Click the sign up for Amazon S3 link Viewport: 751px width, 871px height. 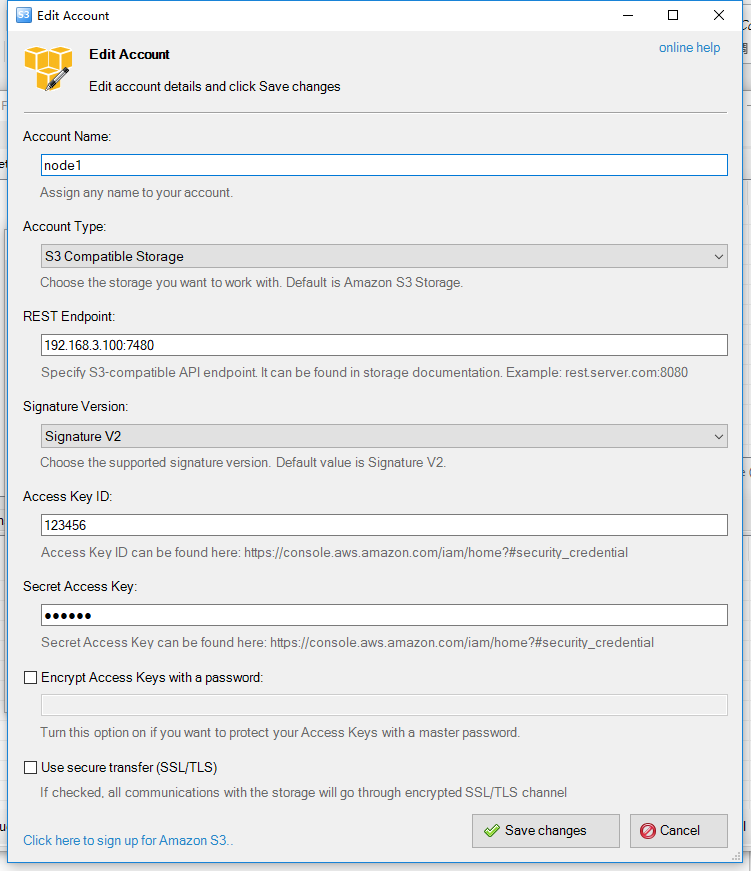coord(128,840)
